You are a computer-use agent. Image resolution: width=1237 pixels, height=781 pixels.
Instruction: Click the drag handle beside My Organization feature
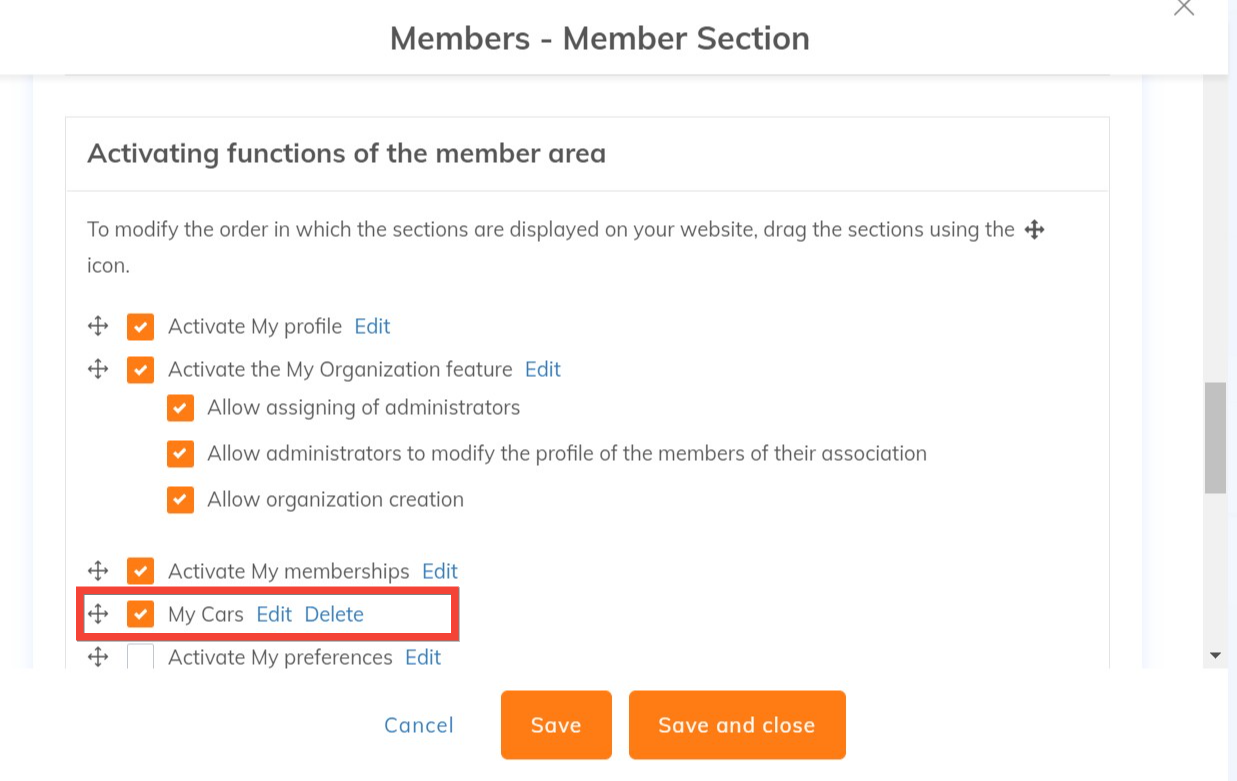98,369
